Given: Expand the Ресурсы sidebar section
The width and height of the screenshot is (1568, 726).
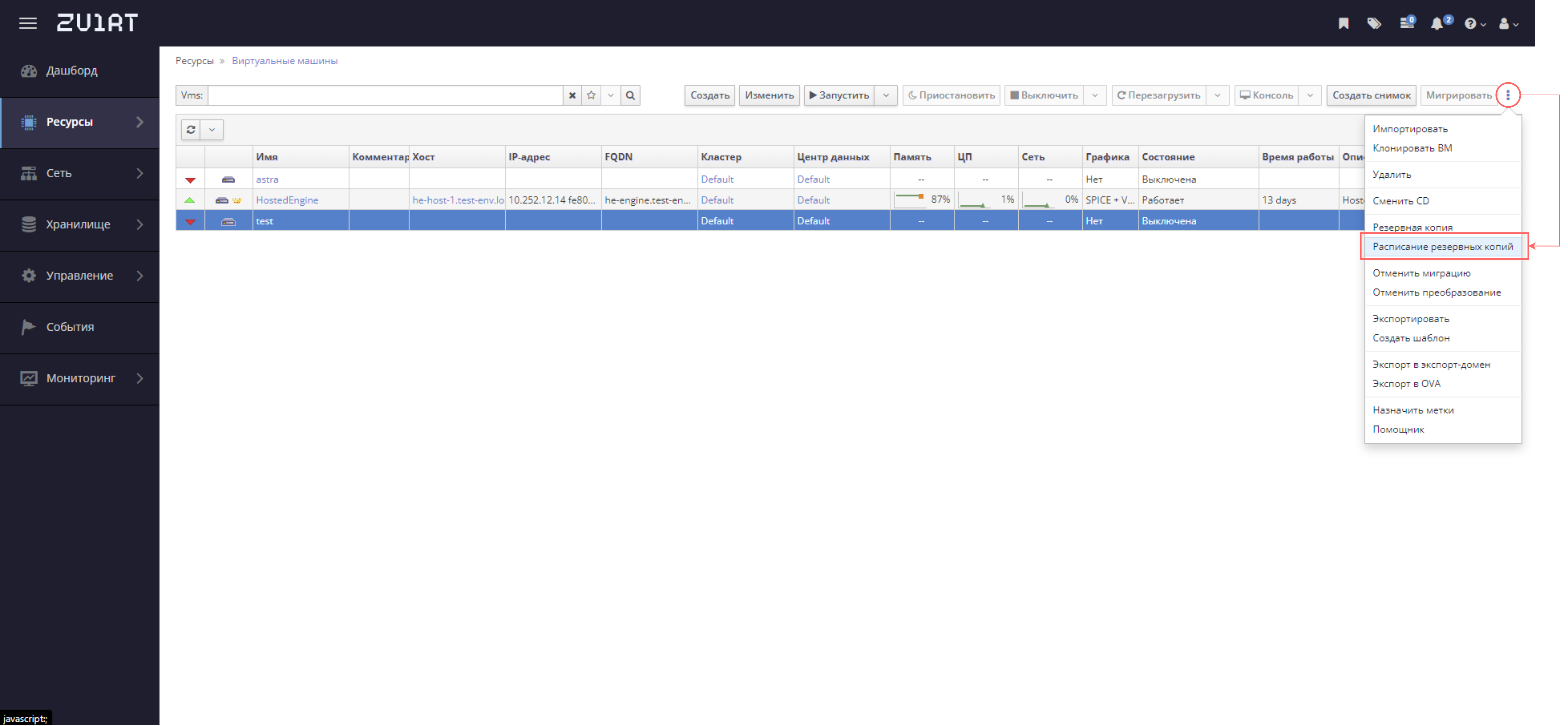Looking at the screenshot, I should [80, 122].
